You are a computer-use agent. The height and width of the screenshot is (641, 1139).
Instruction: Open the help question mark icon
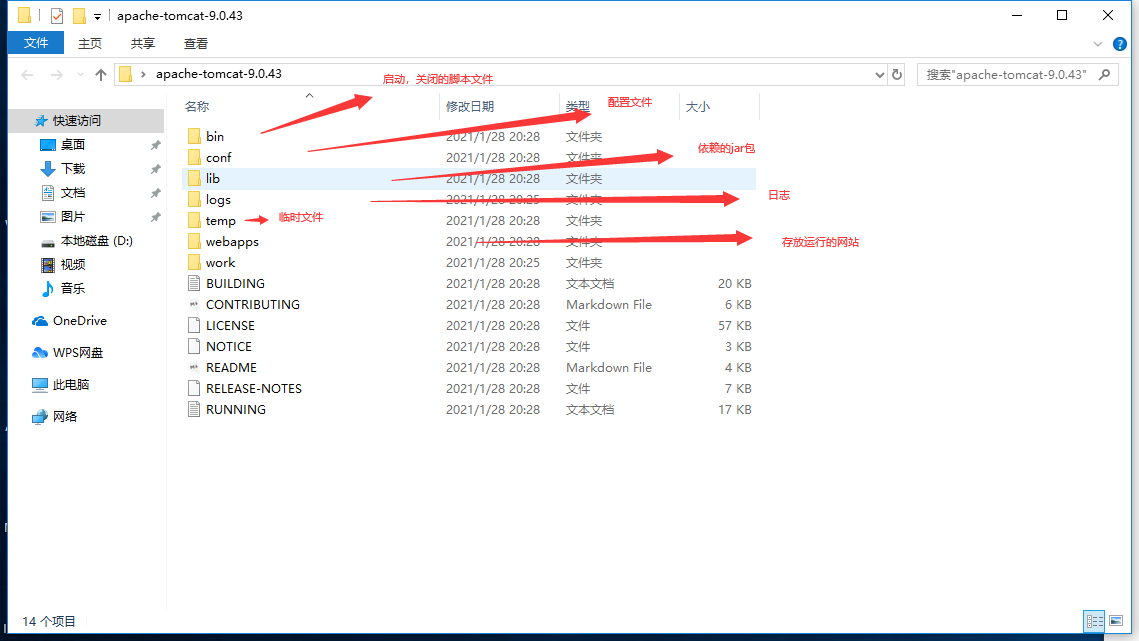pos(1120,44)
